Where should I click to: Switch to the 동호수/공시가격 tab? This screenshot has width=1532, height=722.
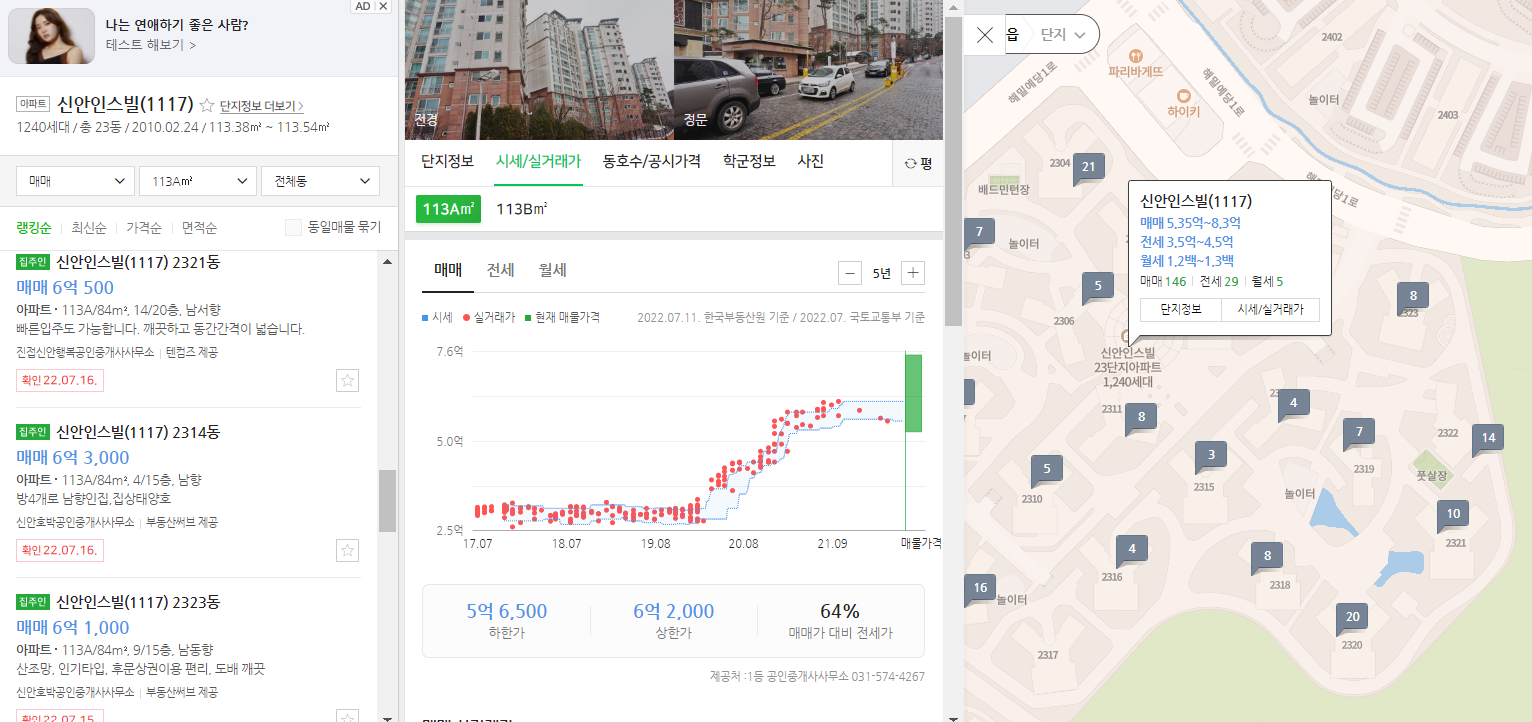tap(652, 162)
